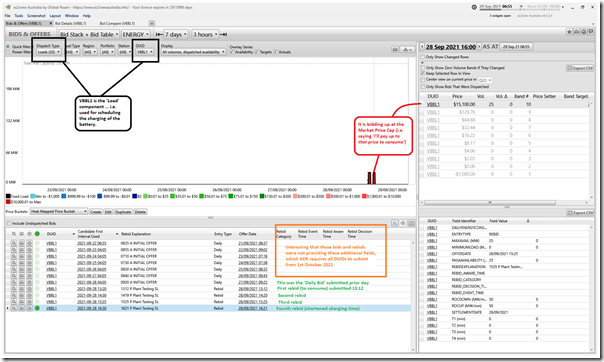Click the green dot in the 1621 P Plant Testing row
Screen dimensions: 604x362
(37, 308)
